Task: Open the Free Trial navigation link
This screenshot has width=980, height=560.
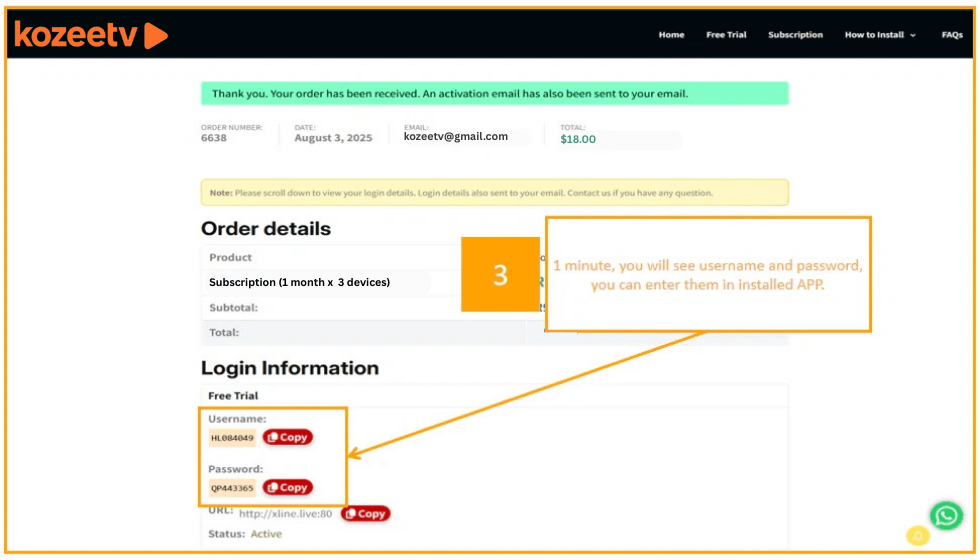Action: [x=726, y=35]
